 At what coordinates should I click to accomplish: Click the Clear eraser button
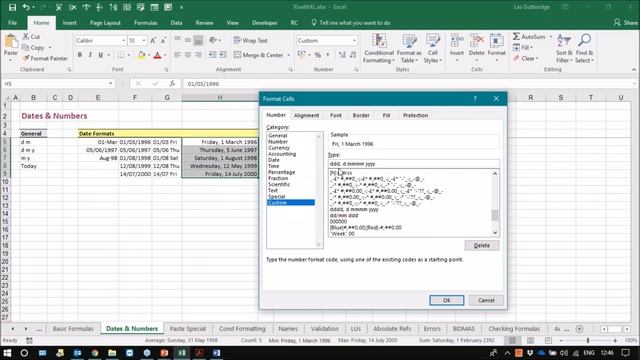(x=526, y=58)
